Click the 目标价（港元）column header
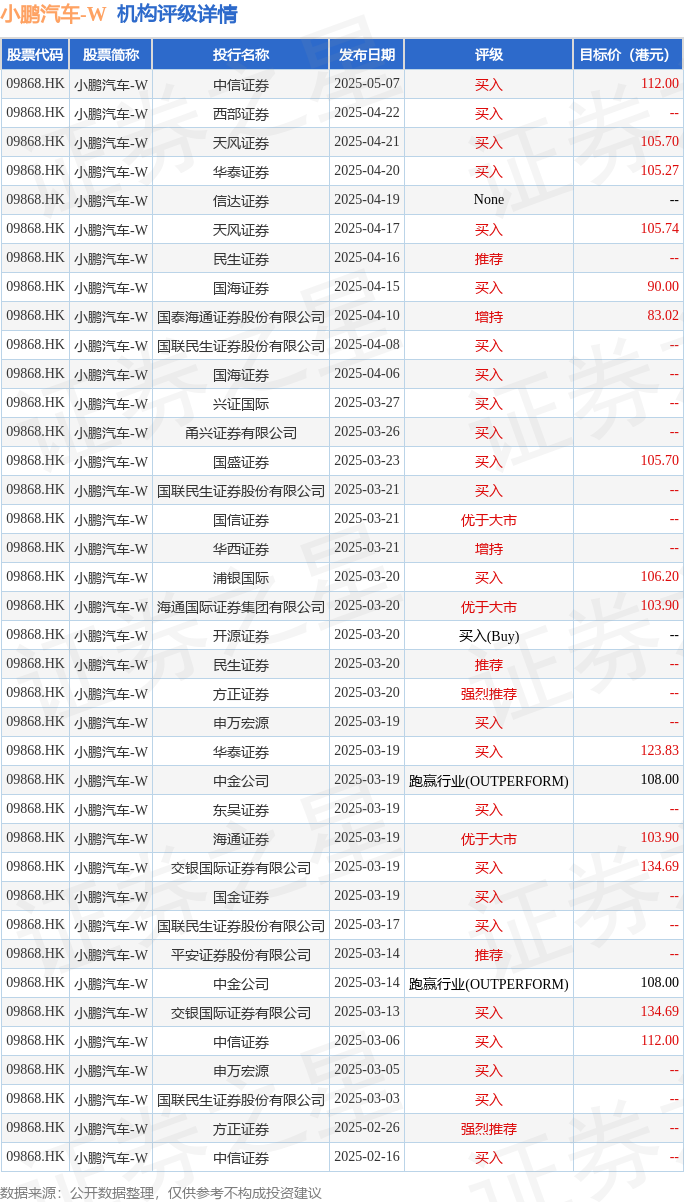 [628, 55]
